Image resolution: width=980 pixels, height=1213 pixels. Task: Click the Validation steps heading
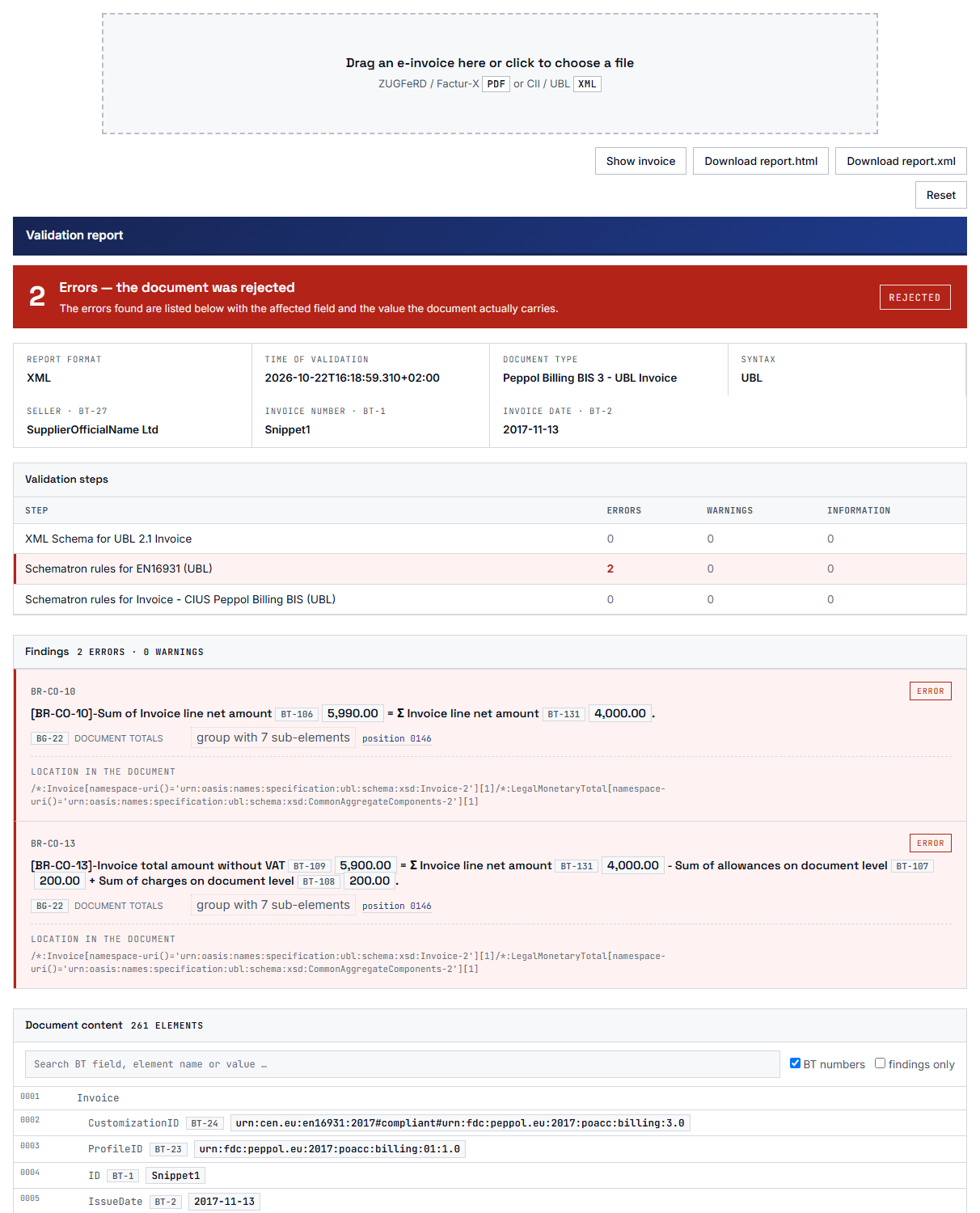66,479
